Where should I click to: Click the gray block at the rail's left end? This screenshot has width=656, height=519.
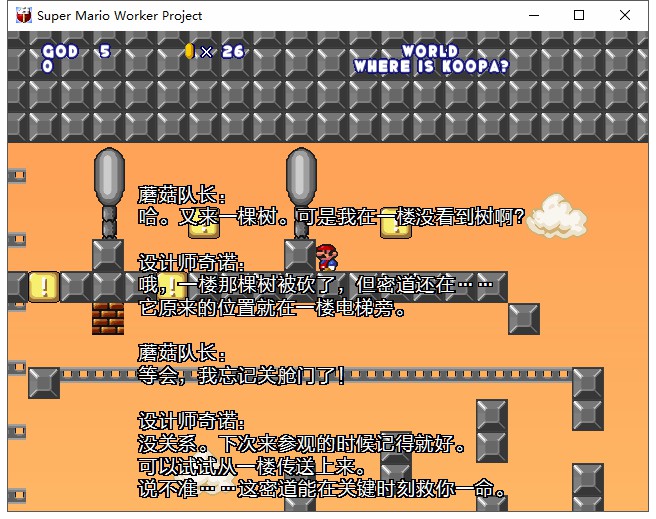pyautogui.click(x=44, y=383)
